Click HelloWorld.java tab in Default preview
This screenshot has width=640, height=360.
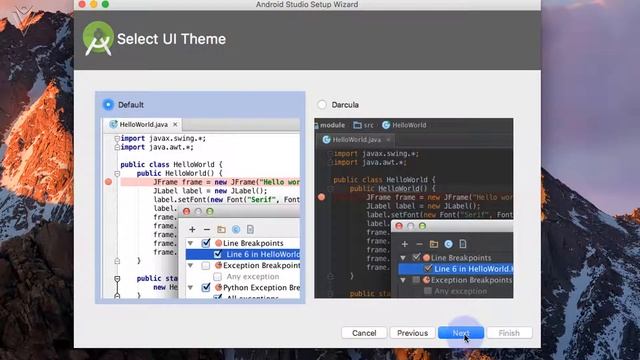click(x=144, y=124)
